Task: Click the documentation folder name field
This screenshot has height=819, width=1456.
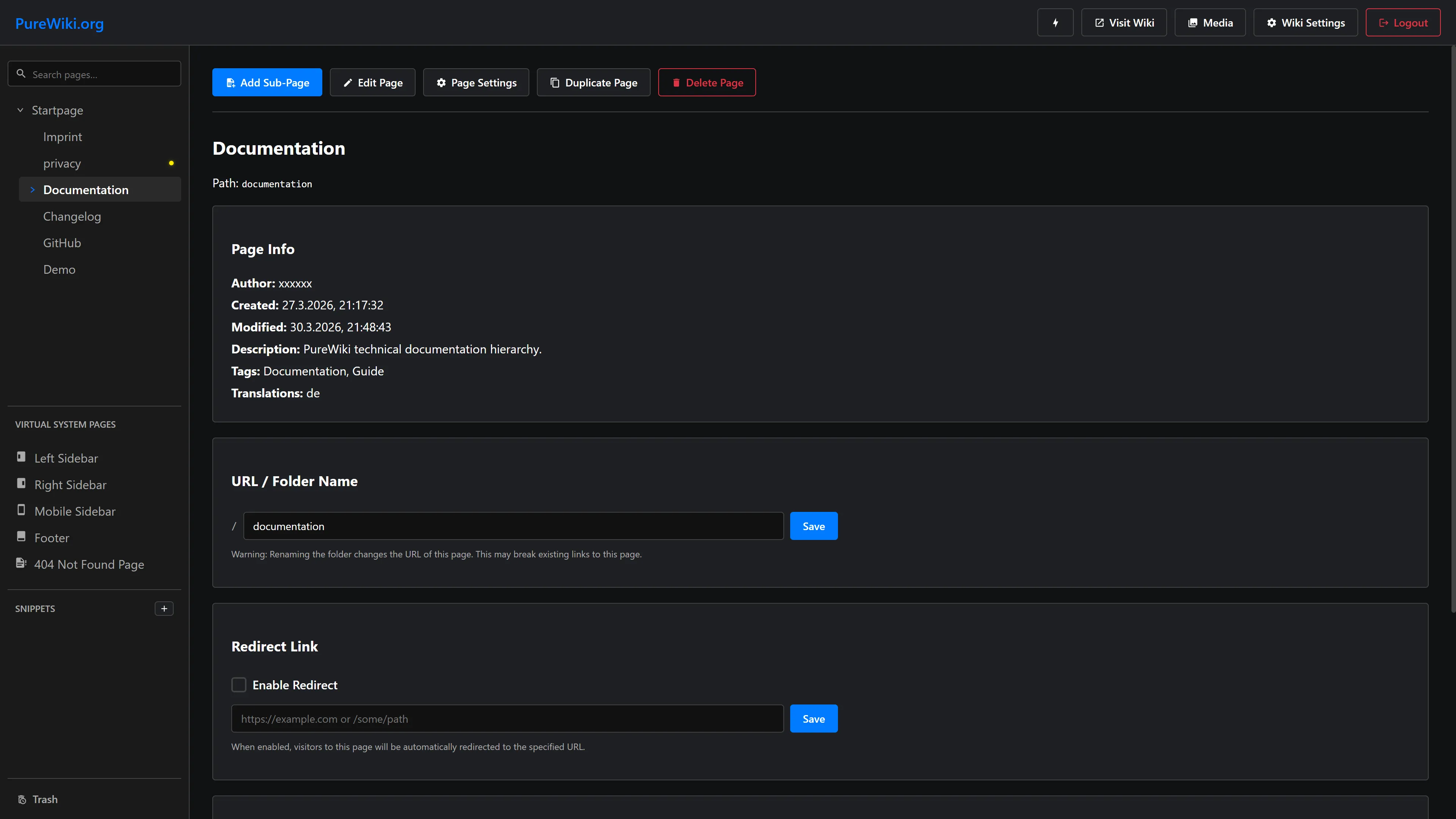Action: (513, 526)
